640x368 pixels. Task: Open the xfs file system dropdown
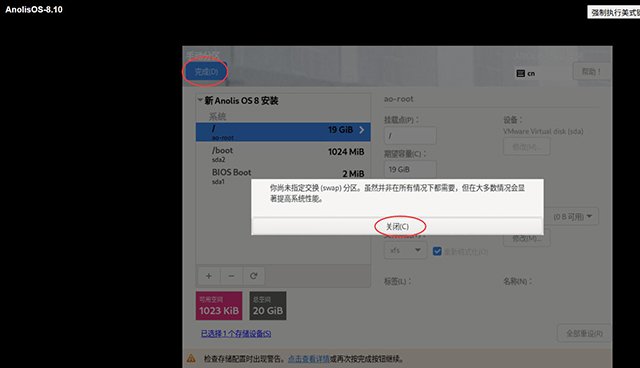[405, 250]
